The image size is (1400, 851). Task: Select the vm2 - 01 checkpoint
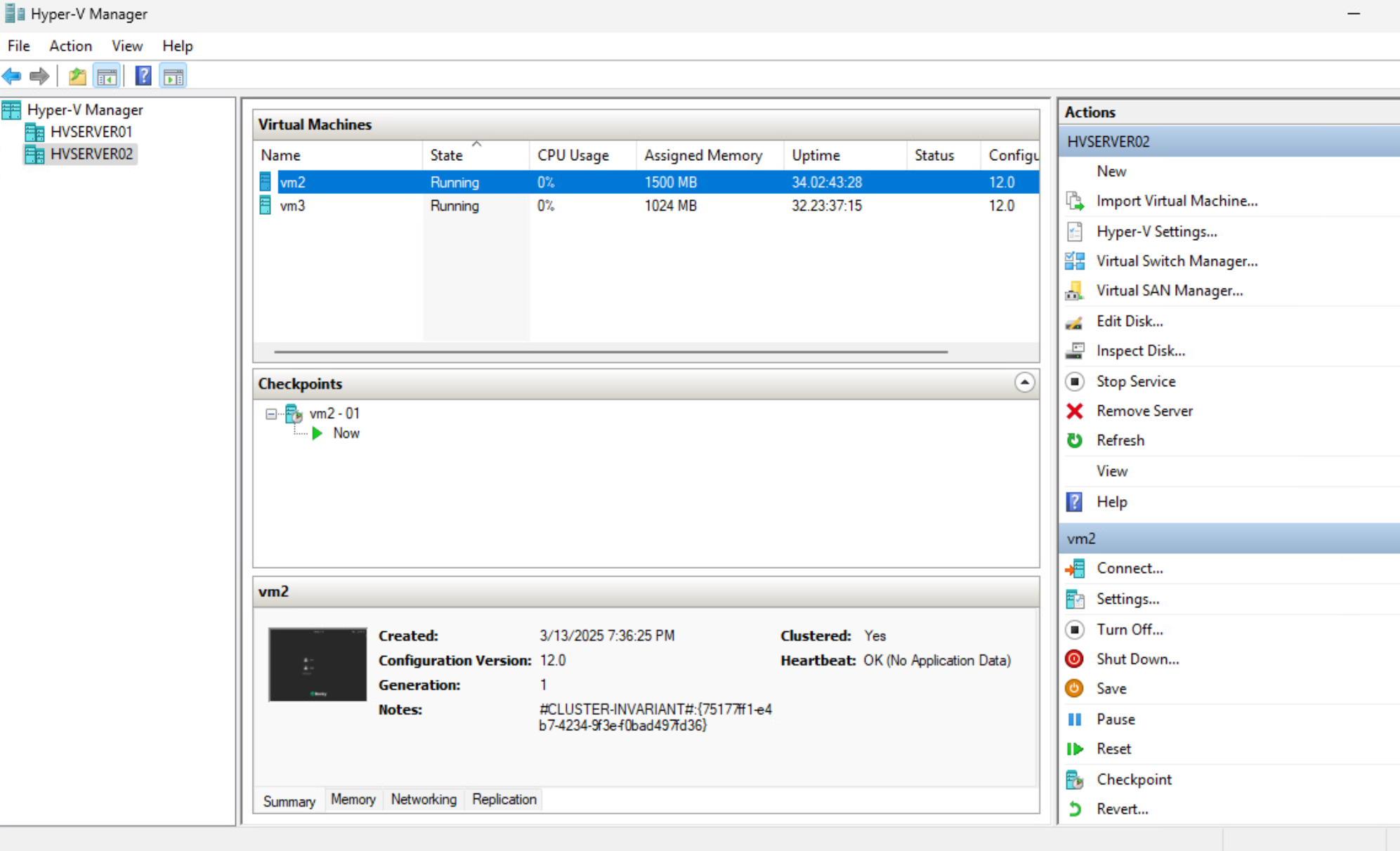(x=334, y=414)
